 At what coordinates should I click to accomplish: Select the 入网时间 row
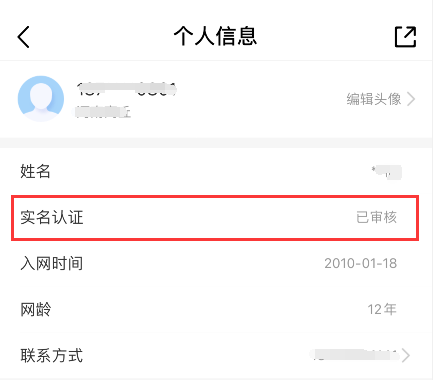pyautogui.click(x=216, y=264)
